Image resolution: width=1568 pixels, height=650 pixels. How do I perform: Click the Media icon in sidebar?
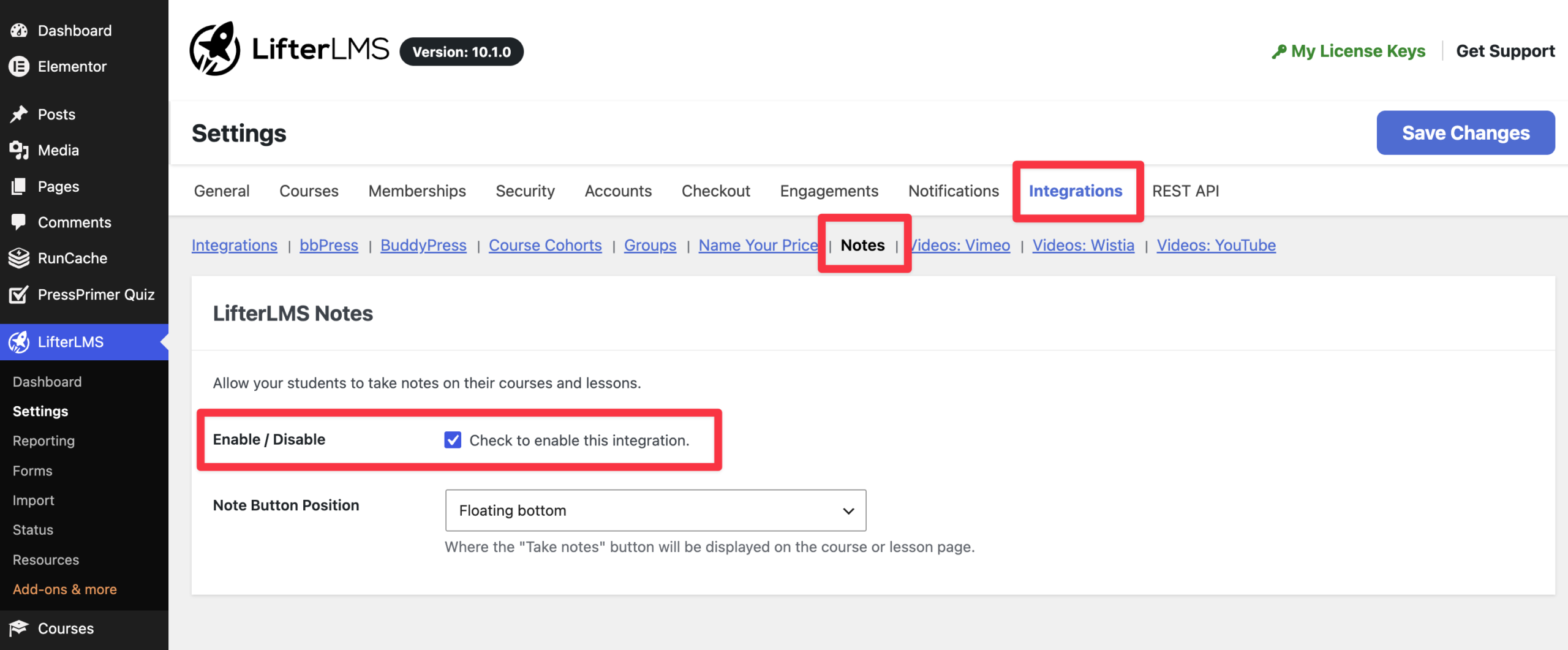click(x=19, y=150)
